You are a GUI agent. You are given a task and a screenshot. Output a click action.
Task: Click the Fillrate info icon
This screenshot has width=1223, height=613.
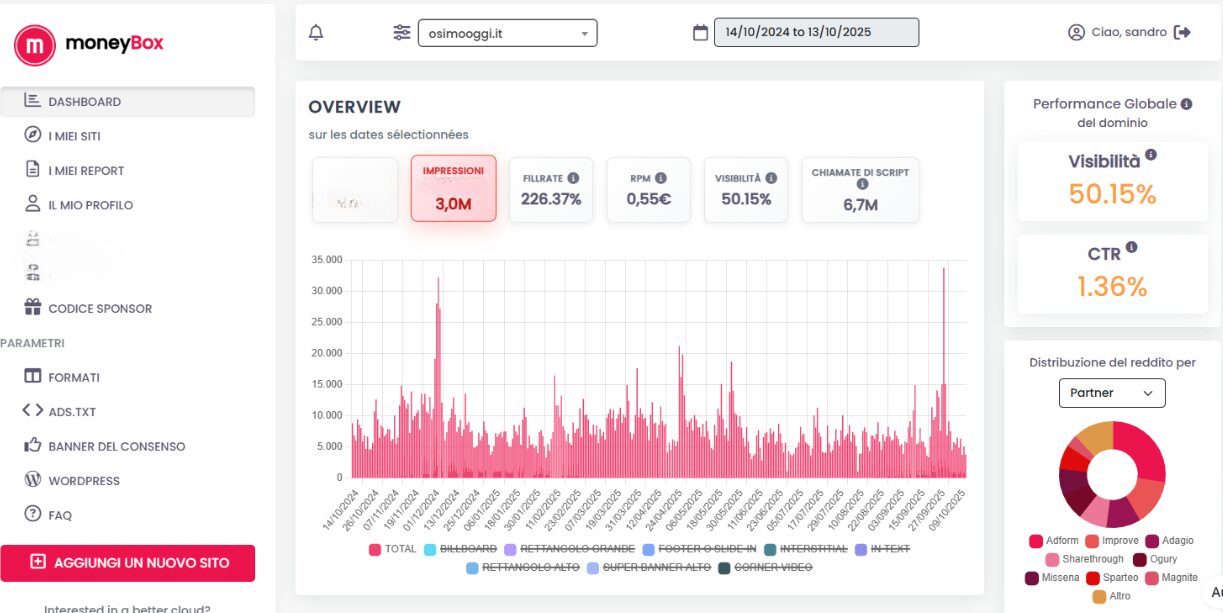pyautogui.click(x=573, y=178)
